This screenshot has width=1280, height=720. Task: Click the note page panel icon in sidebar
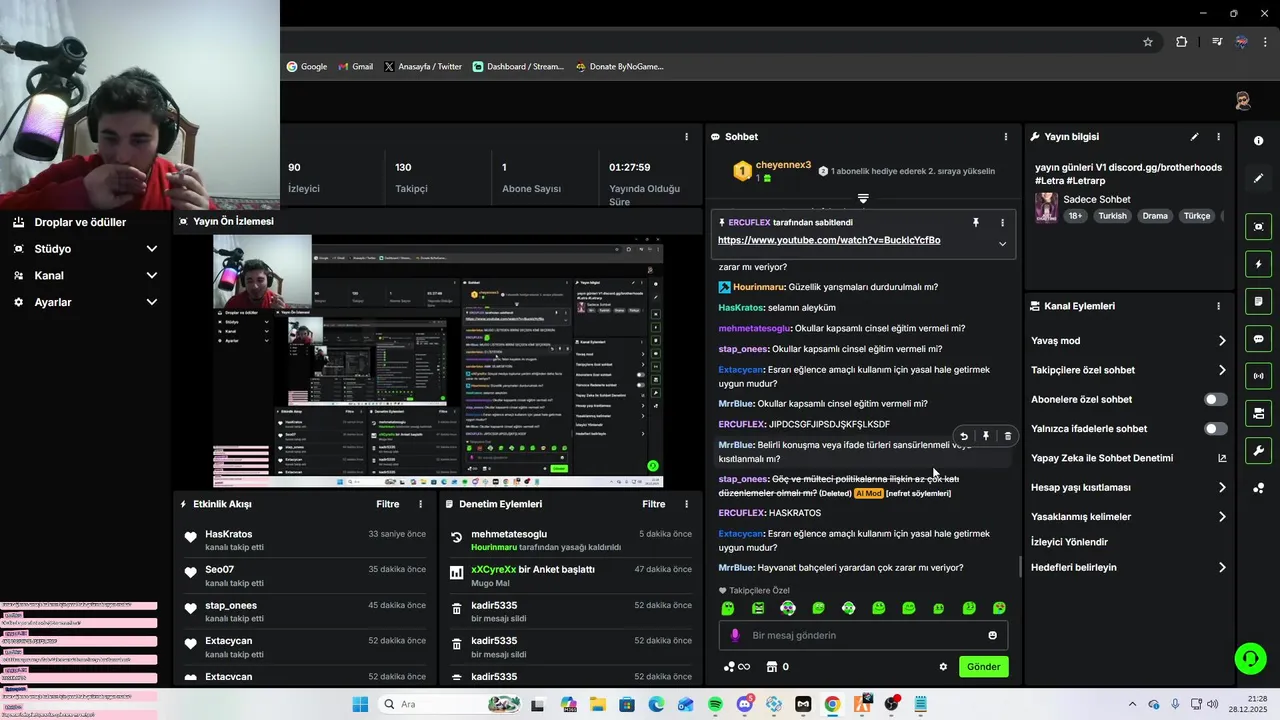pyautogui.click(x=1258, y=301)
